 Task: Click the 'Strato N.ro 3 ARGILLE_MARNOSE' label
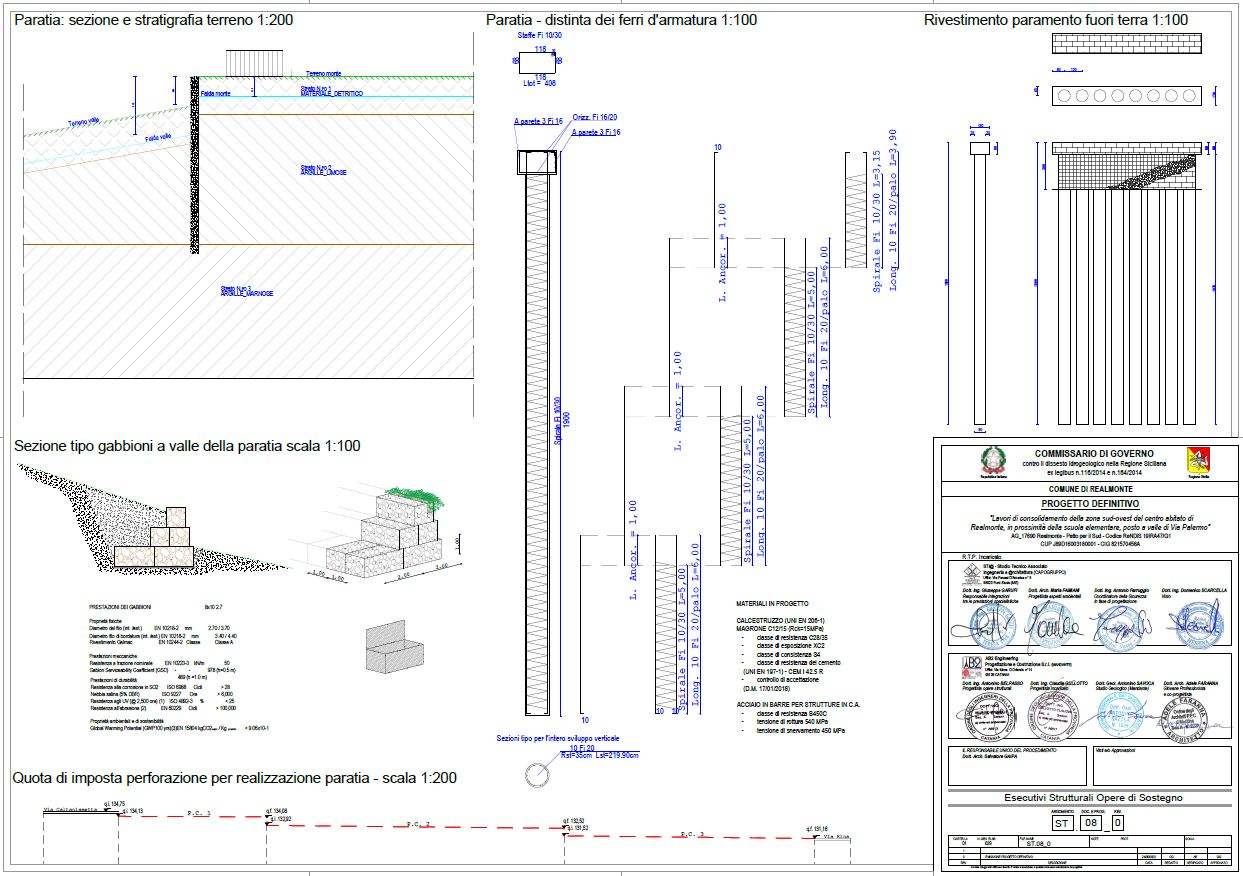[x=247, y=291]
